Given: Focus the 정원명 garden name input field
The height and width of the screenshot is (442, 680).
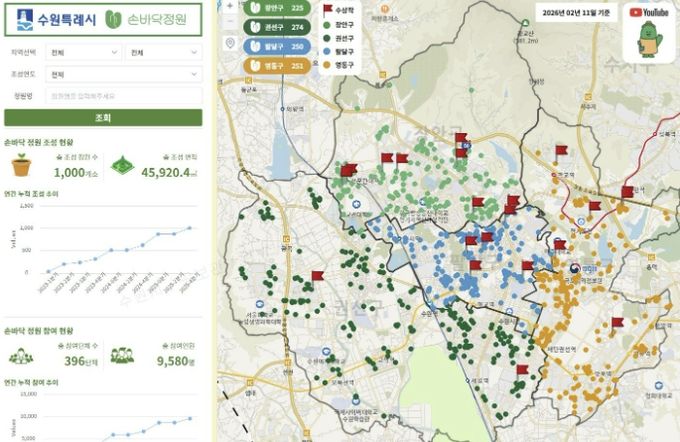Looking at the screenshot, I should point(123,96).
